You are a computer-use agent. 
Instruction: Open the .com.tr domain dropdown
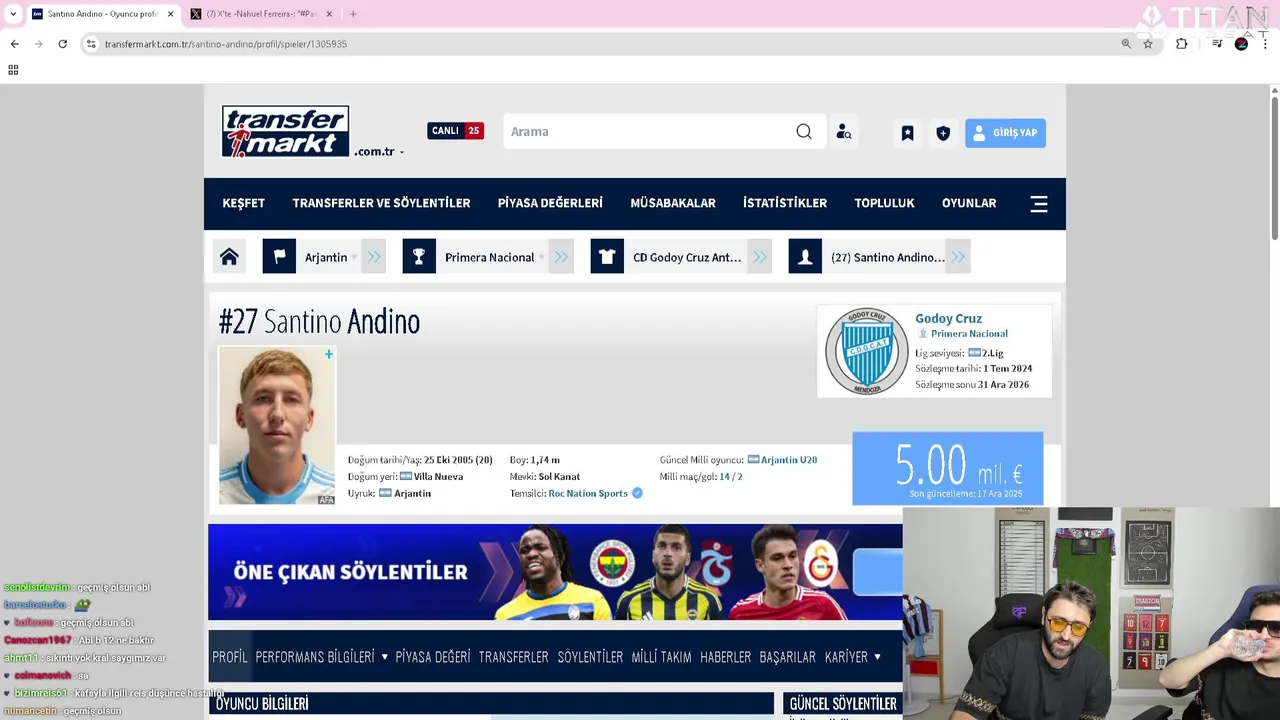pos(379,152)
